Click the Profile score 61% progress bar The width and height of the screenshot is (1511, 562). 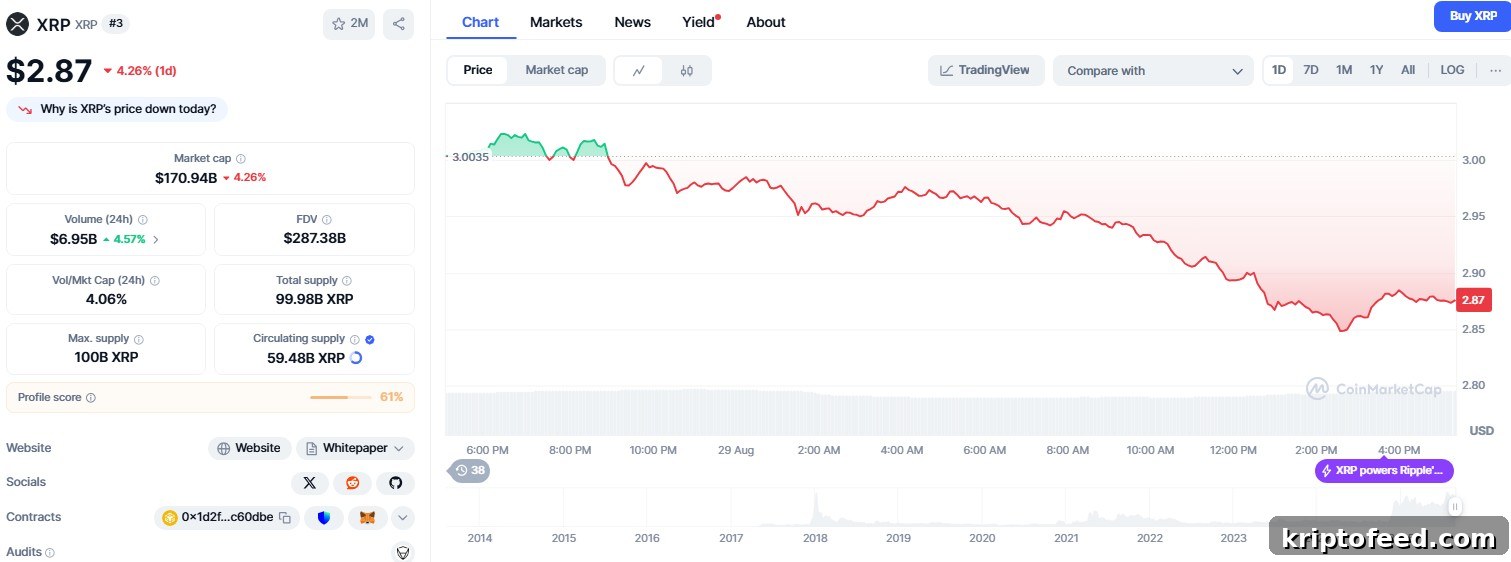tap(342, 398)
